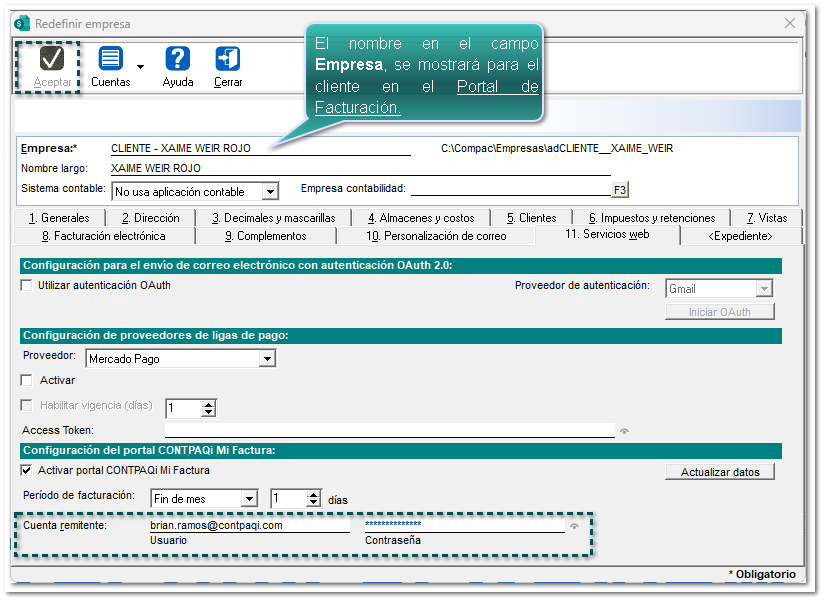824x601 pixels.
Task: Show Access Token with eye icon
Action: coord(625,431)
